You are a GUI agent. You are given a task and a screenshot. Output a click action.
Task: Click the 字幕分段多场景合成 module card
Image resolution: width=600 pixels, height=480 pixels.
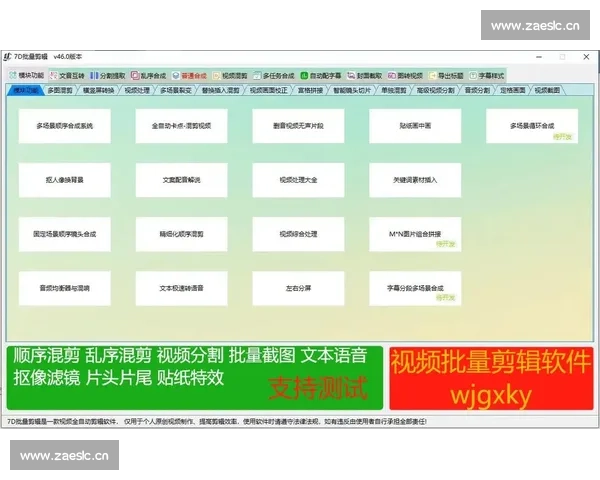pos(415,288)
